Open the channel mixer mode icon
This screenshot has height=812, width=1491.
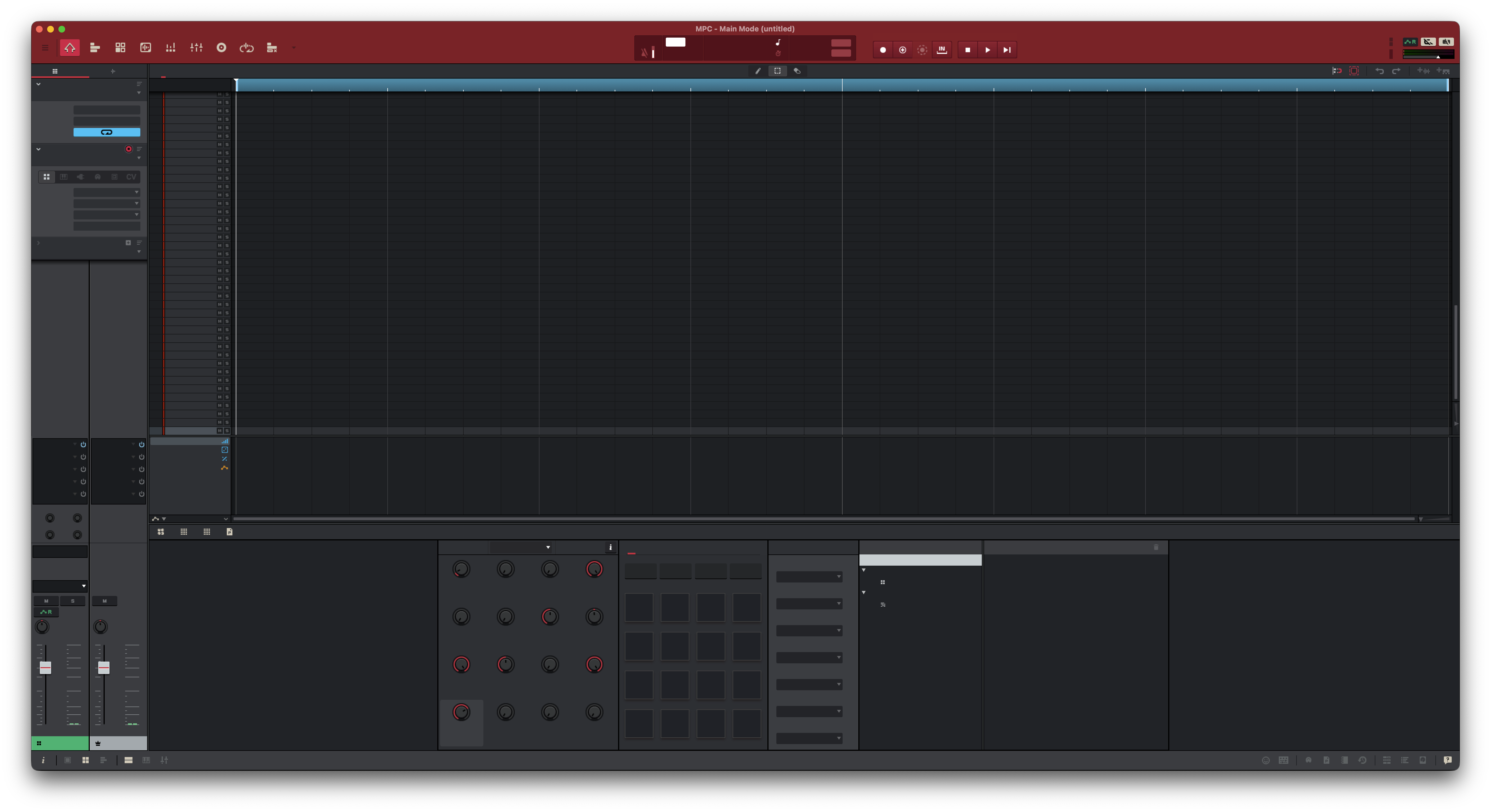196,48
